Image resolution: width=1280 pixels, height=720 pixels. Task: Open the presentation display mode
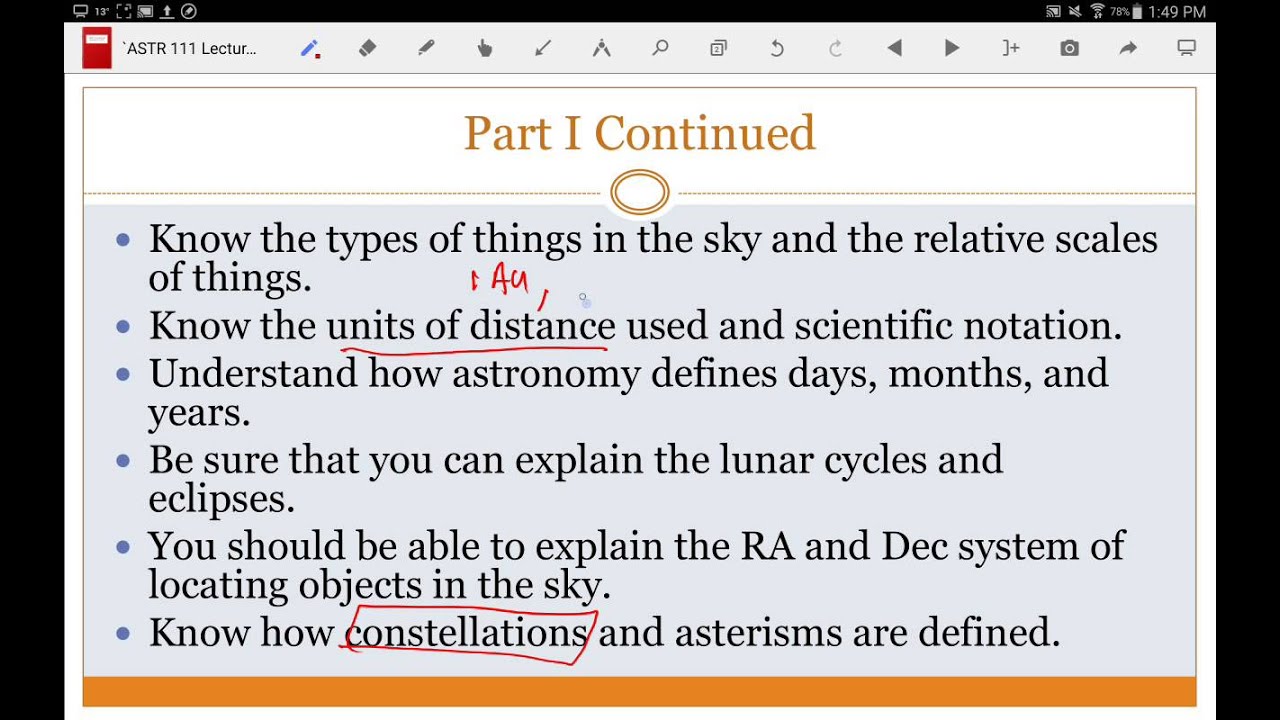click(1186, 48)
